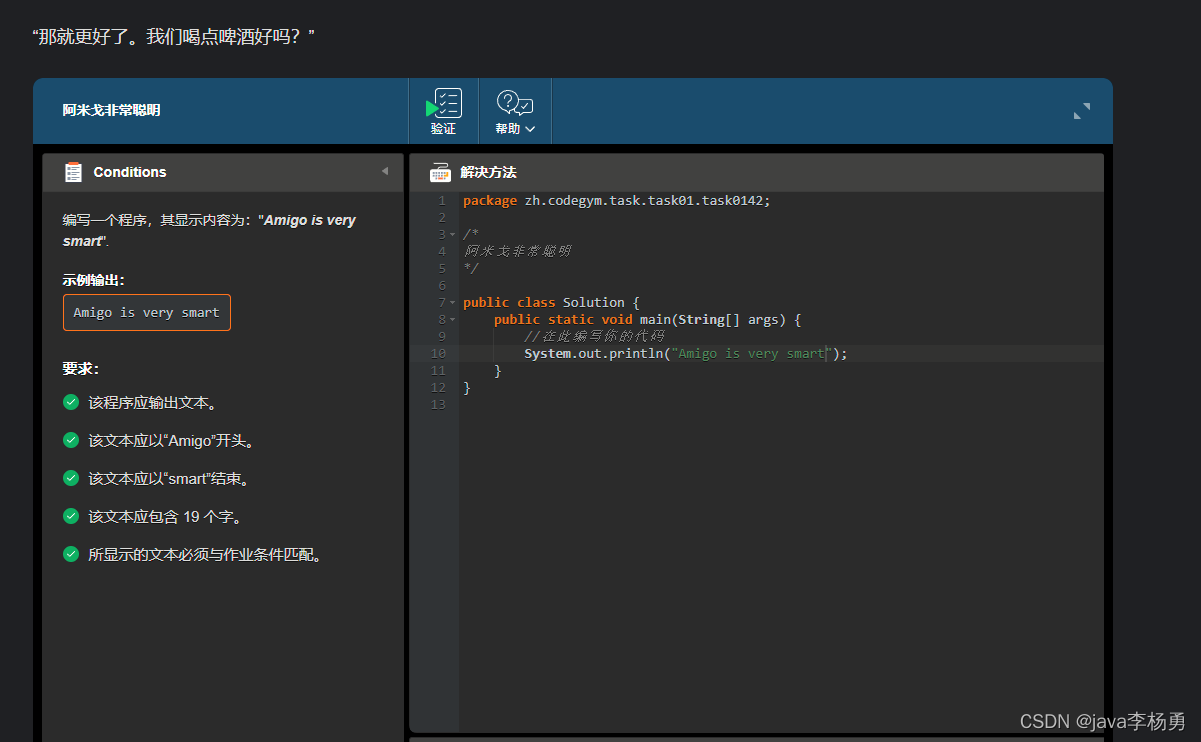Click line number 10 in the gutter
Image resolution: width=1201 pixels, height=742 pixels.
pyautogui.click(x=438, y=353)
